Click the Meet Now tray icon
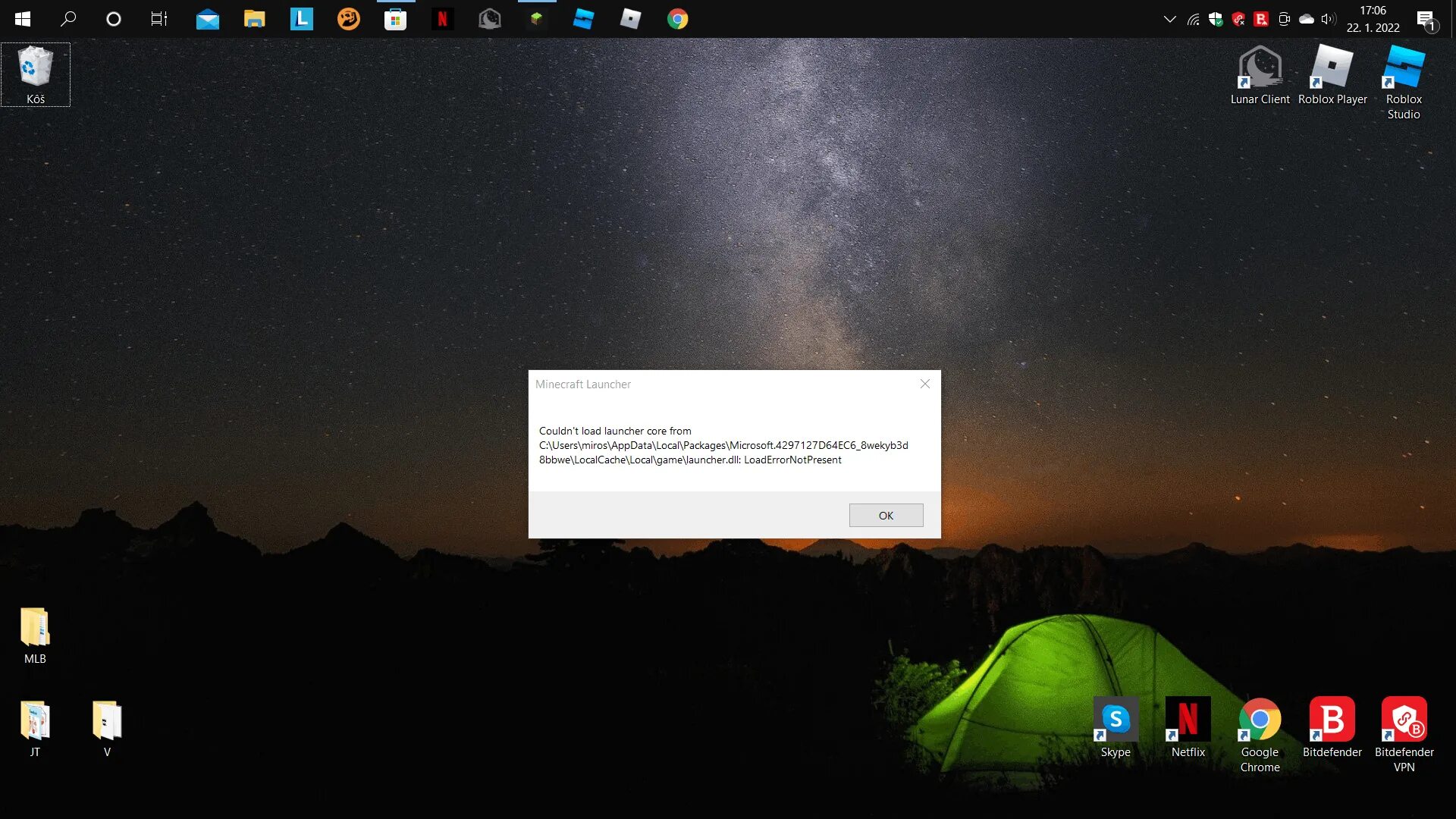 [x=1284, y=19]
